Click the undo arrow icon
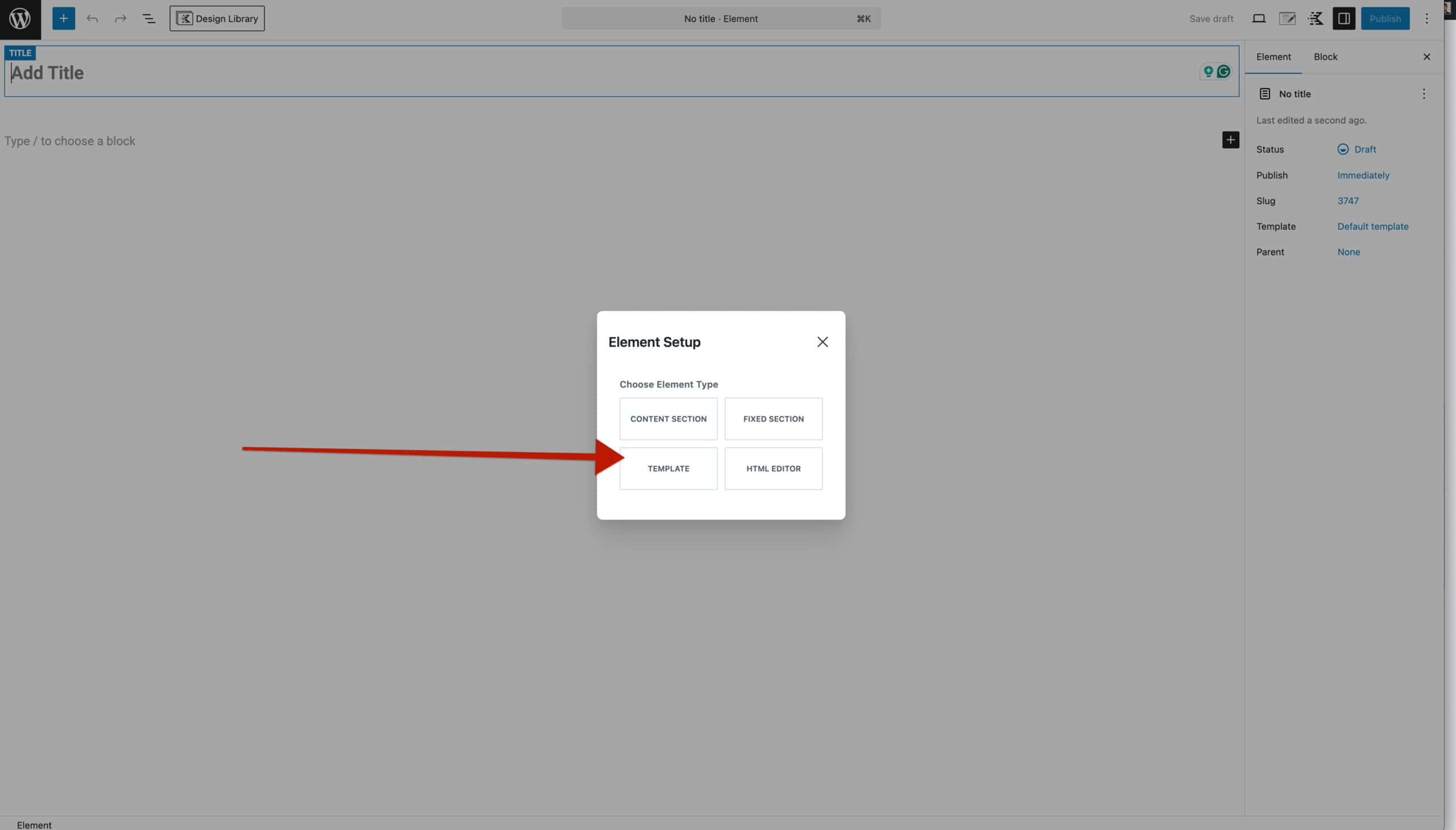 pyautogui.click(x=92, y=19)
